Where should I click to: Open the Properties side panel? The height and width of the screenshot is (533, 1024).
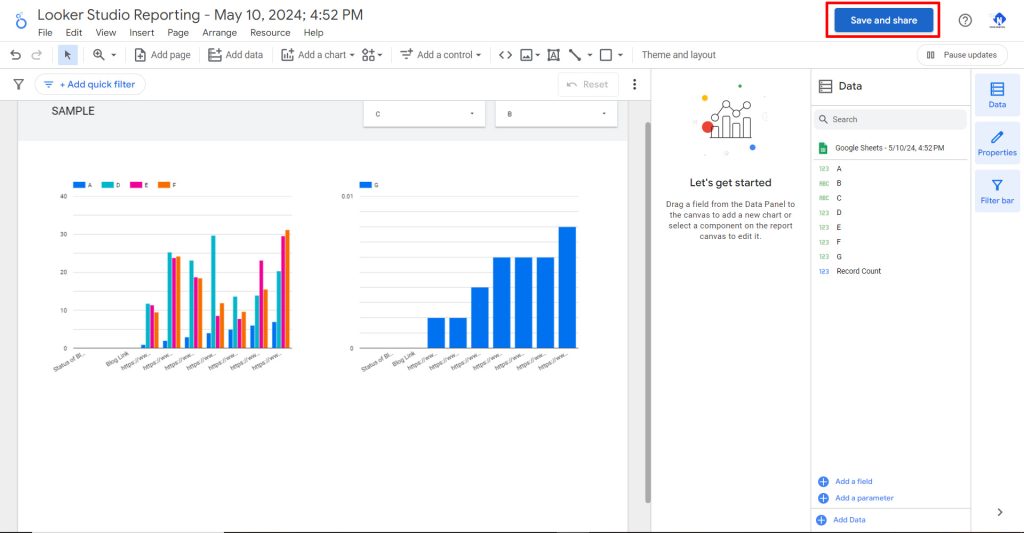(997, 142)
